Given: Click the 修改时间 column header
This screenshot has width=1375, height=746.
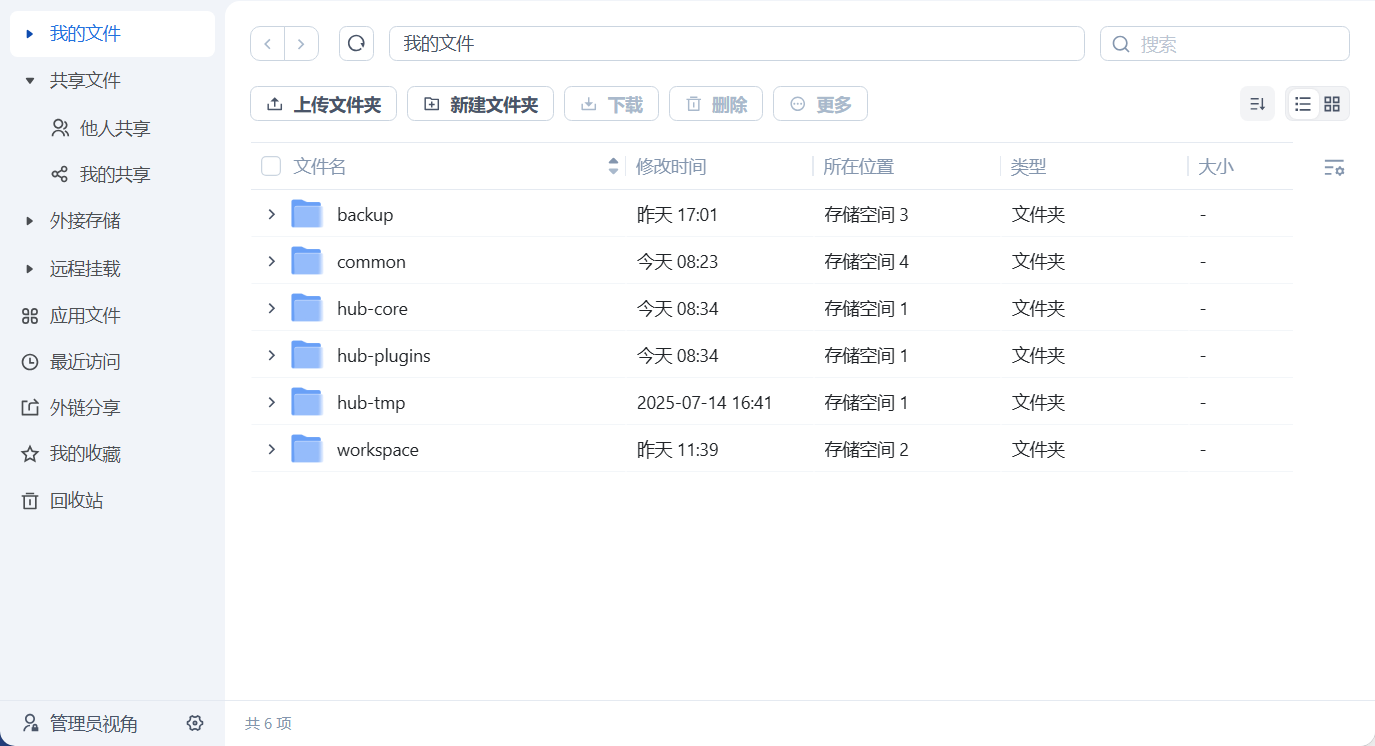Looking at the screenshot, I should [x=671, y=166].
